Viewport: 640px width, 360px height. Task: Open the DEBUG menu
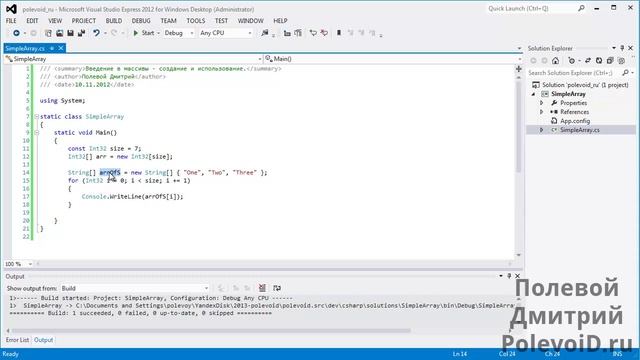141,21
